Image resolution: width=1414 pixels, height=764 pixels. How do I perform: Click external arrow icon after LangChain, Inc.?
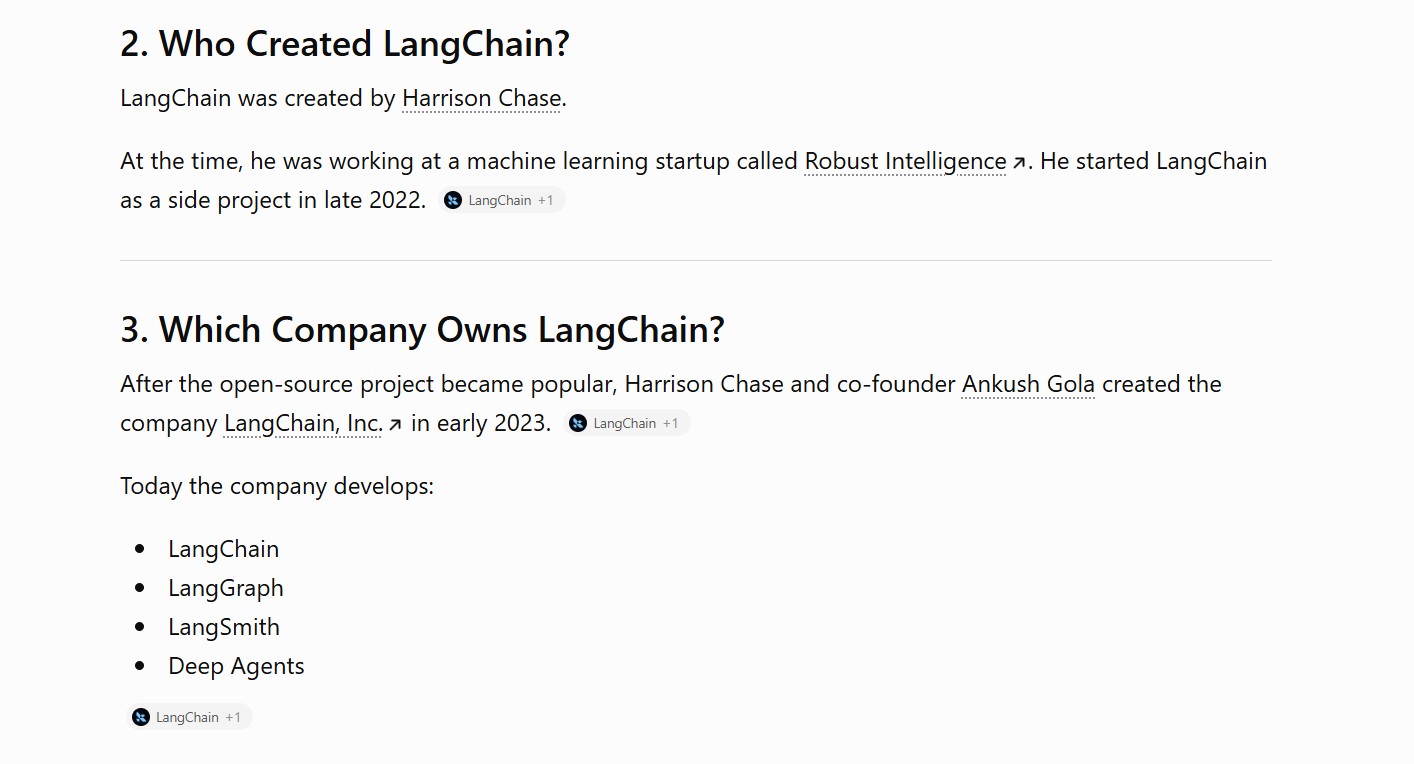pos(395,424)
